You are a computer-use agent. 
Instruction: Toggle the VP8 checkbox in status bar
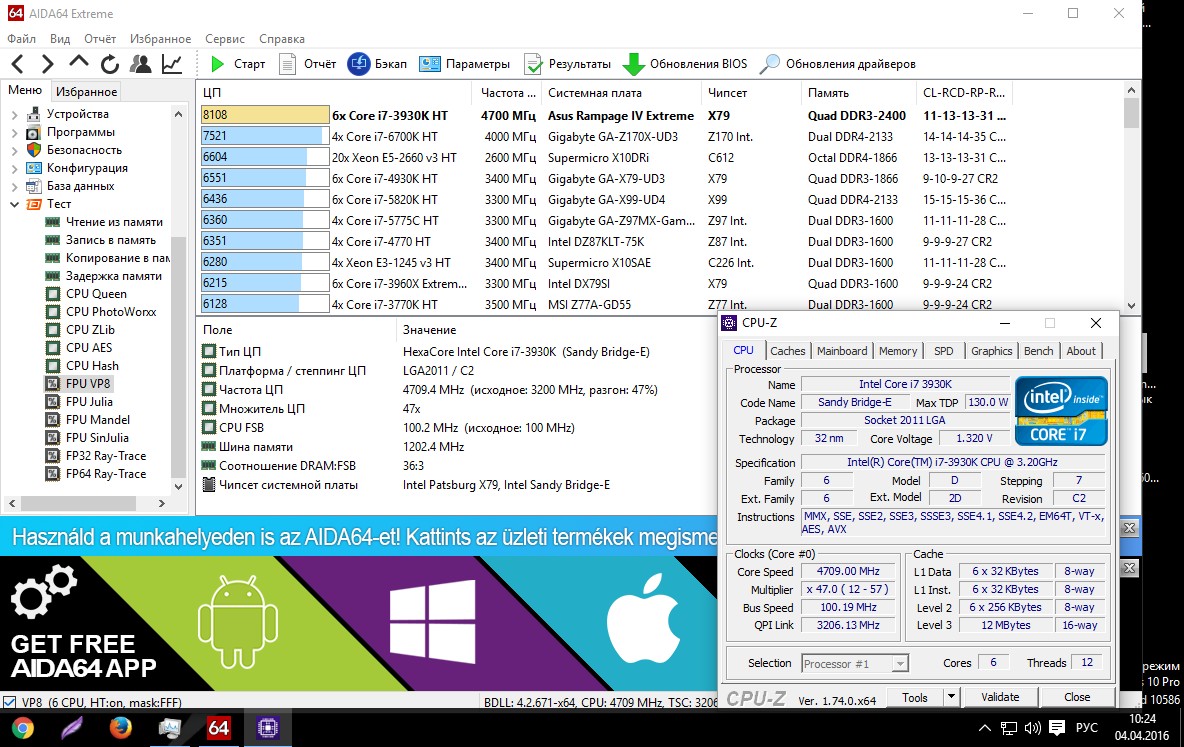[9, 702]
